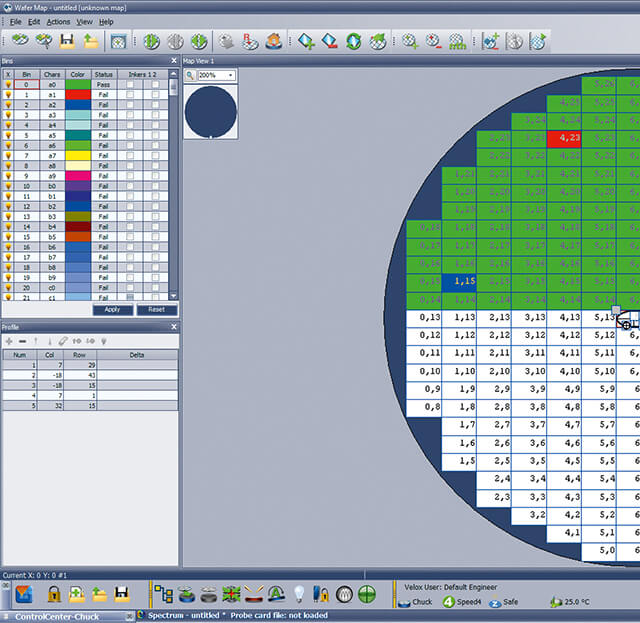Click the Safe status indicator

pyautogui.click(x=504, y=602)
